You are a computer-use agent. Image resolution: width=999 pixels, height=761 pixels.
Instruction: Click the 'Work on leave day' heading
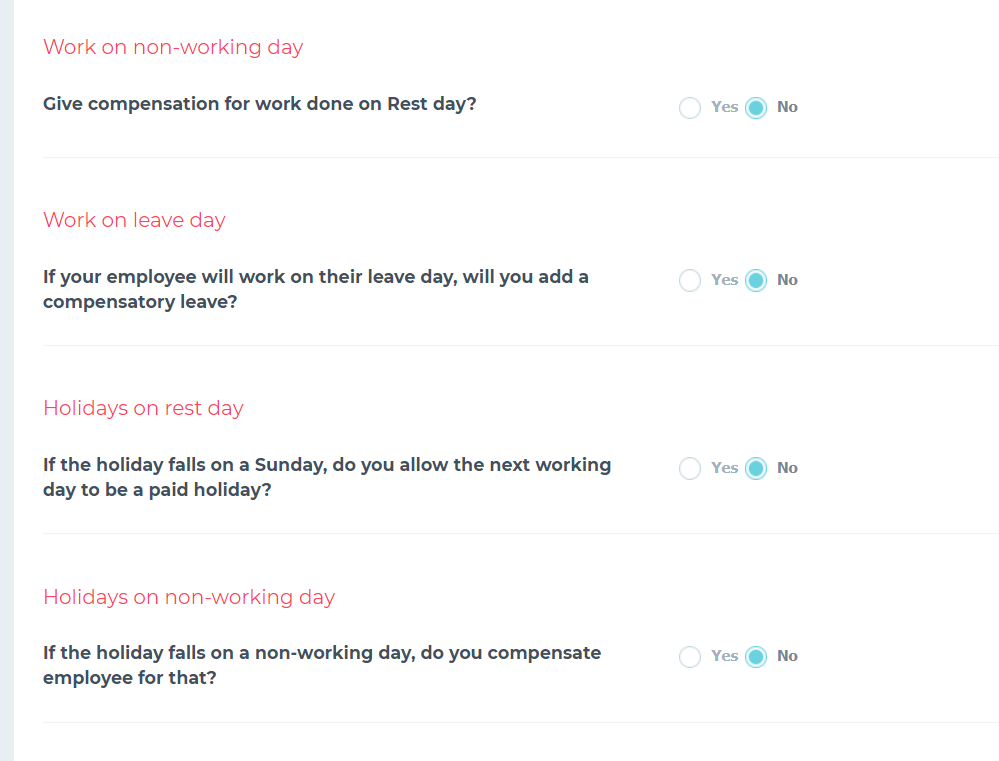[134, 220]
